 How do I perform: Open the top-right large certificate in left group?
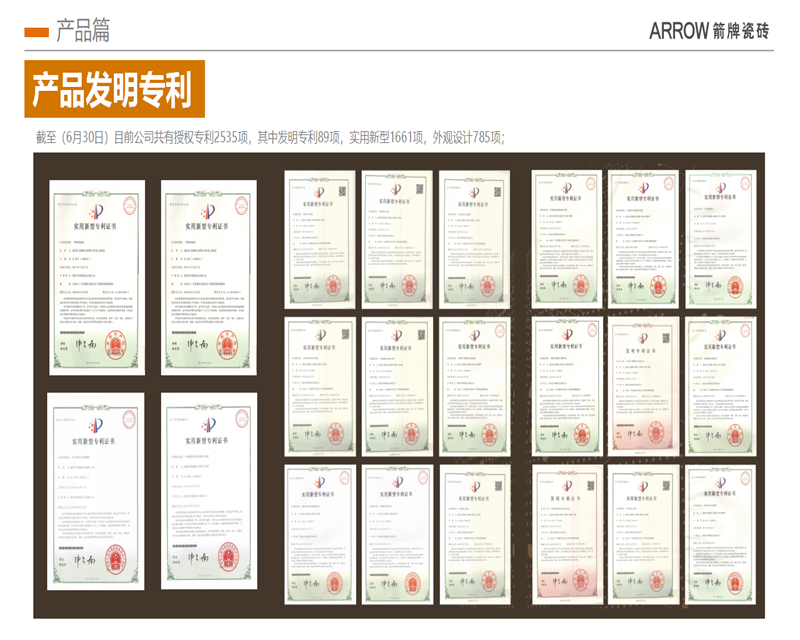(208, 277)
